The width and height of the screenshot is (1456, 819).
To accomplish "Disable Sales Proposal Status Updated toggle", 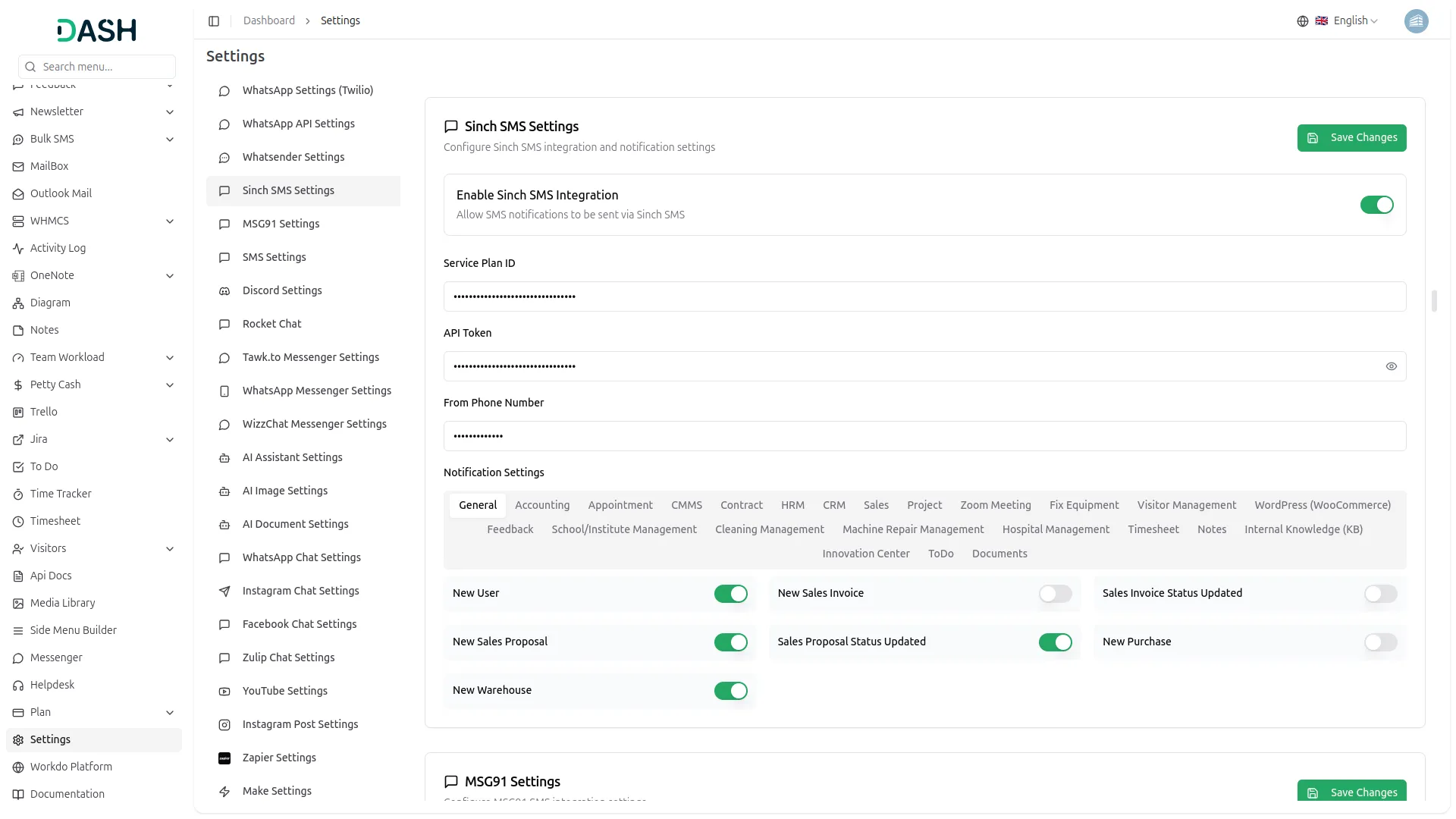I will [1055, 642].
